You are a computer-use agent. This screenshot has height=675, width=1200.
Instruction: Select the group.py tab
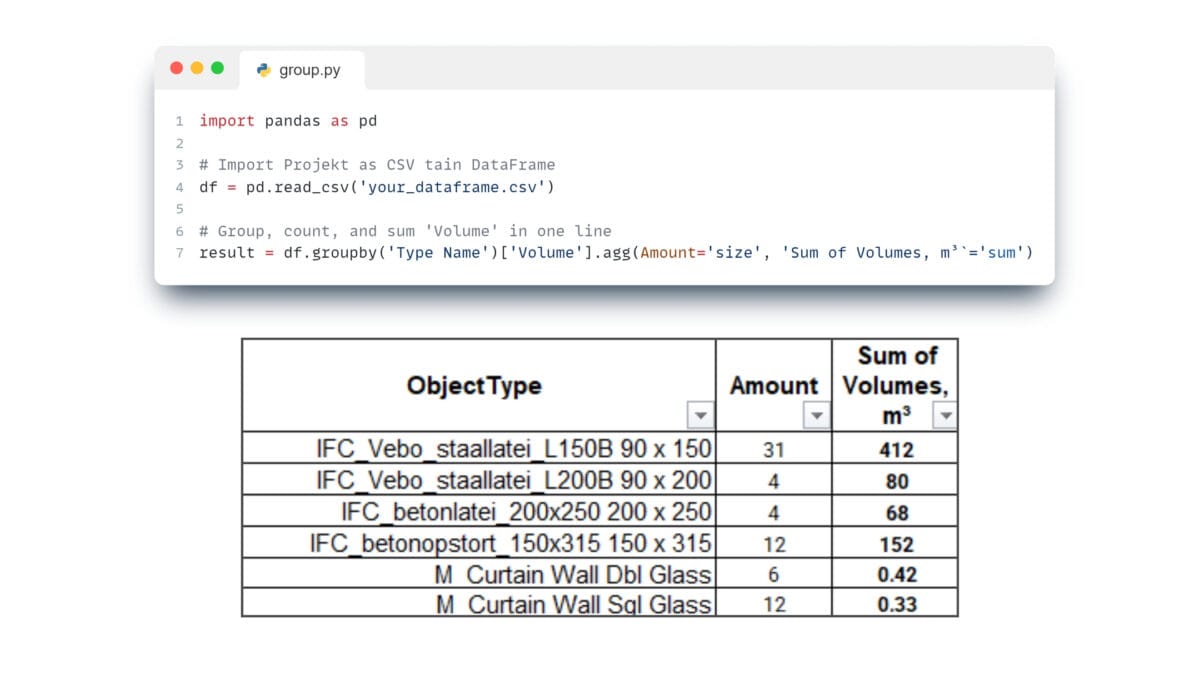(302, 70)
